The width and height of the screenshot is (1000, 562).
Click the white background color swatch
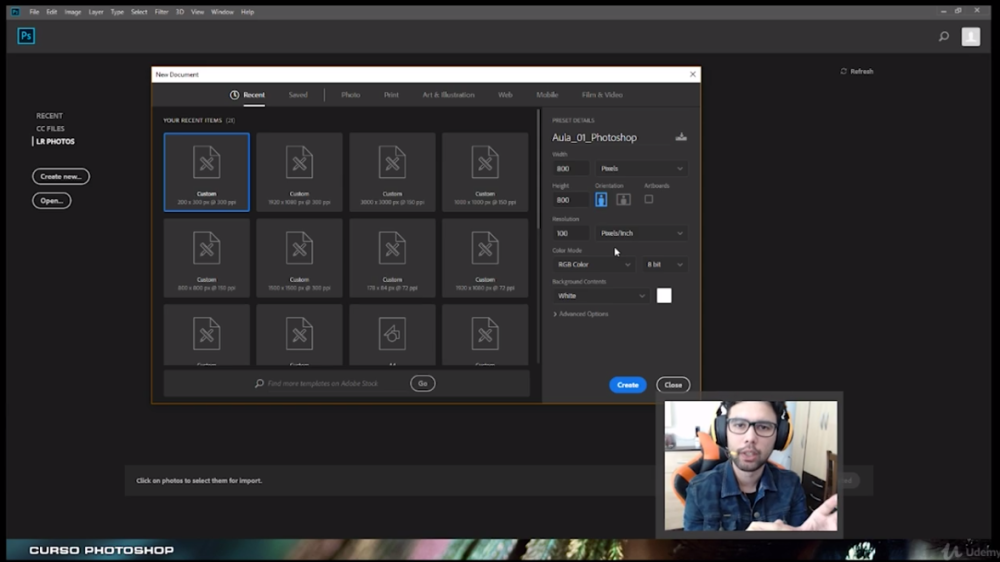click(664, 295)
